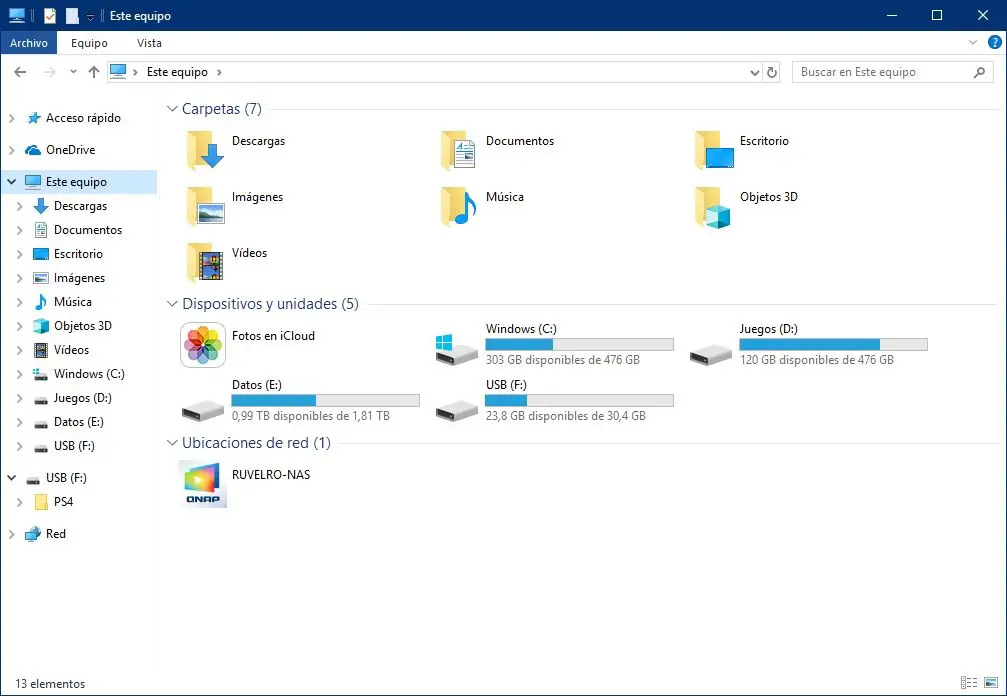This screenshot has width=1007, height=696.
Task: Open the Objetos 3D folder icon
Action: 714,206
